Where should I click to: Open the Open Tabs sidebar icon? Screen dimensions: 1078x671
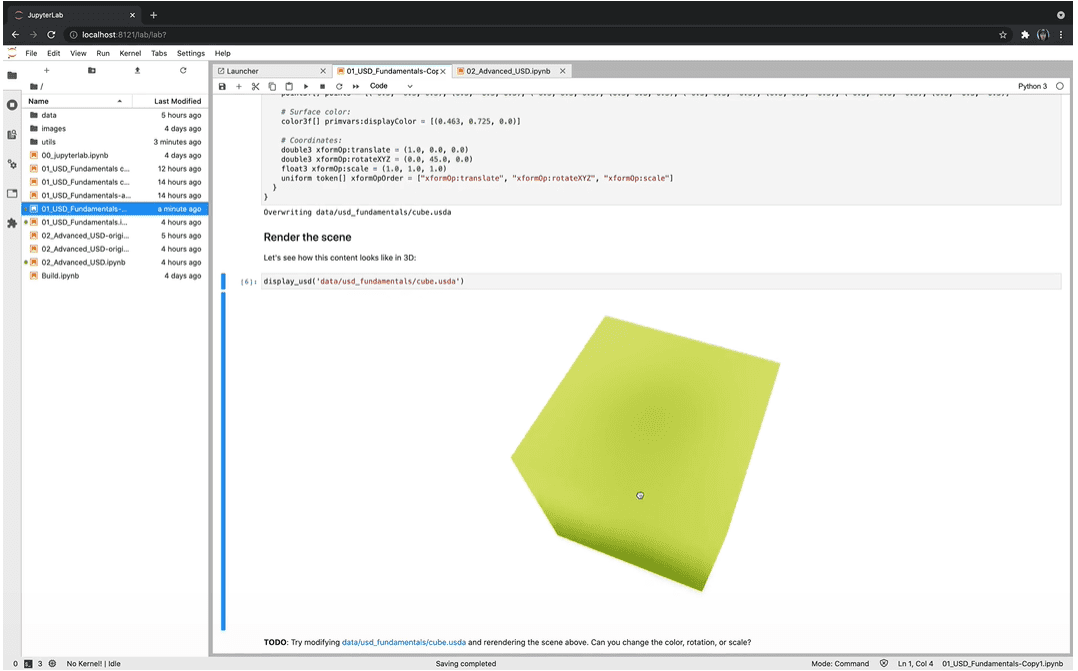coord(12,194)
